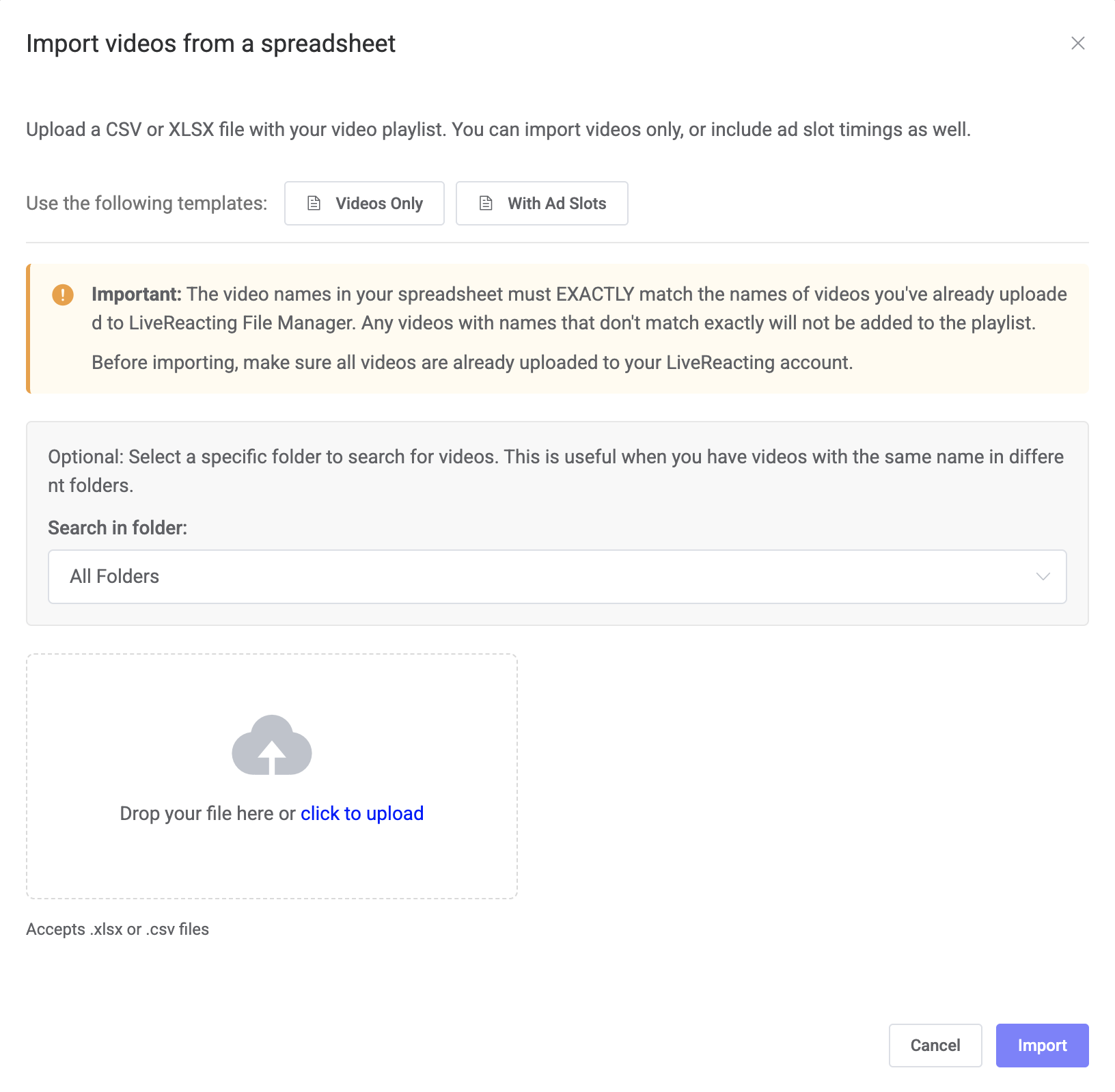Click the document icon on Videos Only
1115x1092 pixels.
[x=314, y=203]
